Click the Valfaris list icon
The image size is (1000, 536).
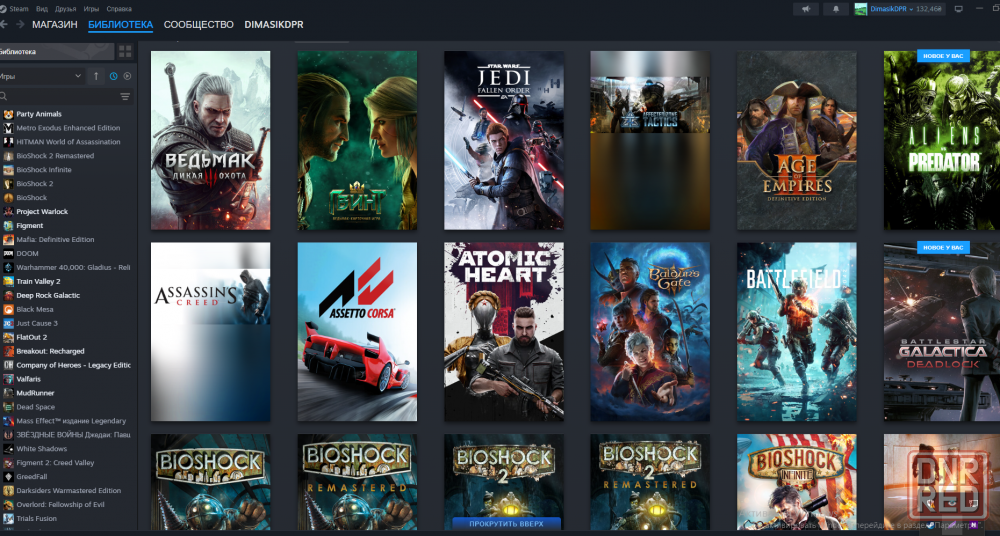pyautogui.click(x=8, y=379)
